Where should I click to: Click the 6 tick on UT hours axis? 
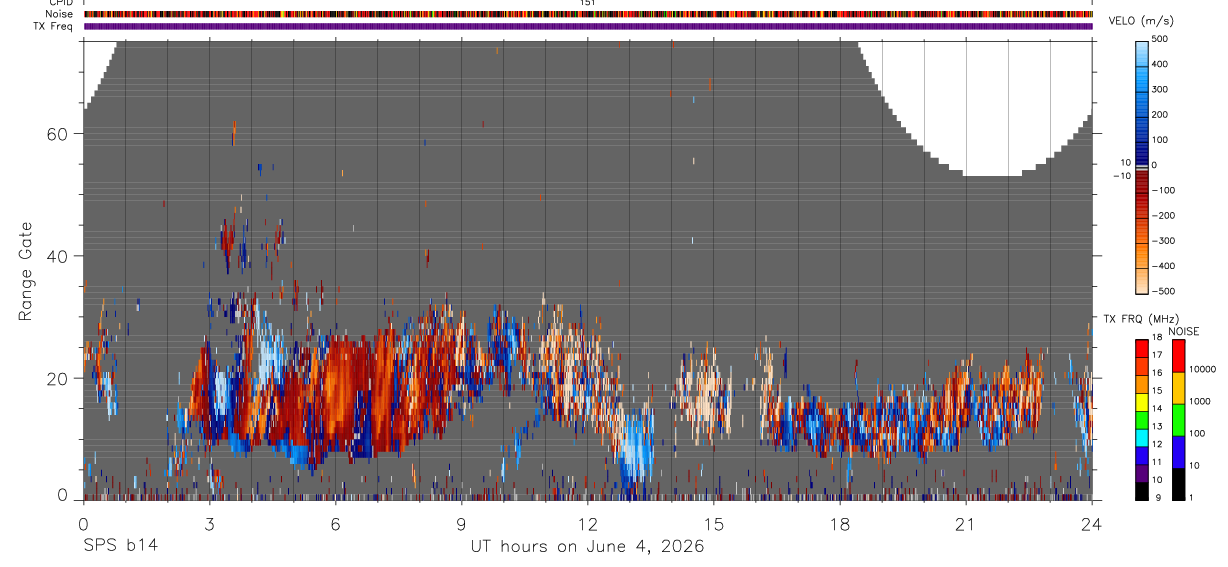(x=336, y=523)
